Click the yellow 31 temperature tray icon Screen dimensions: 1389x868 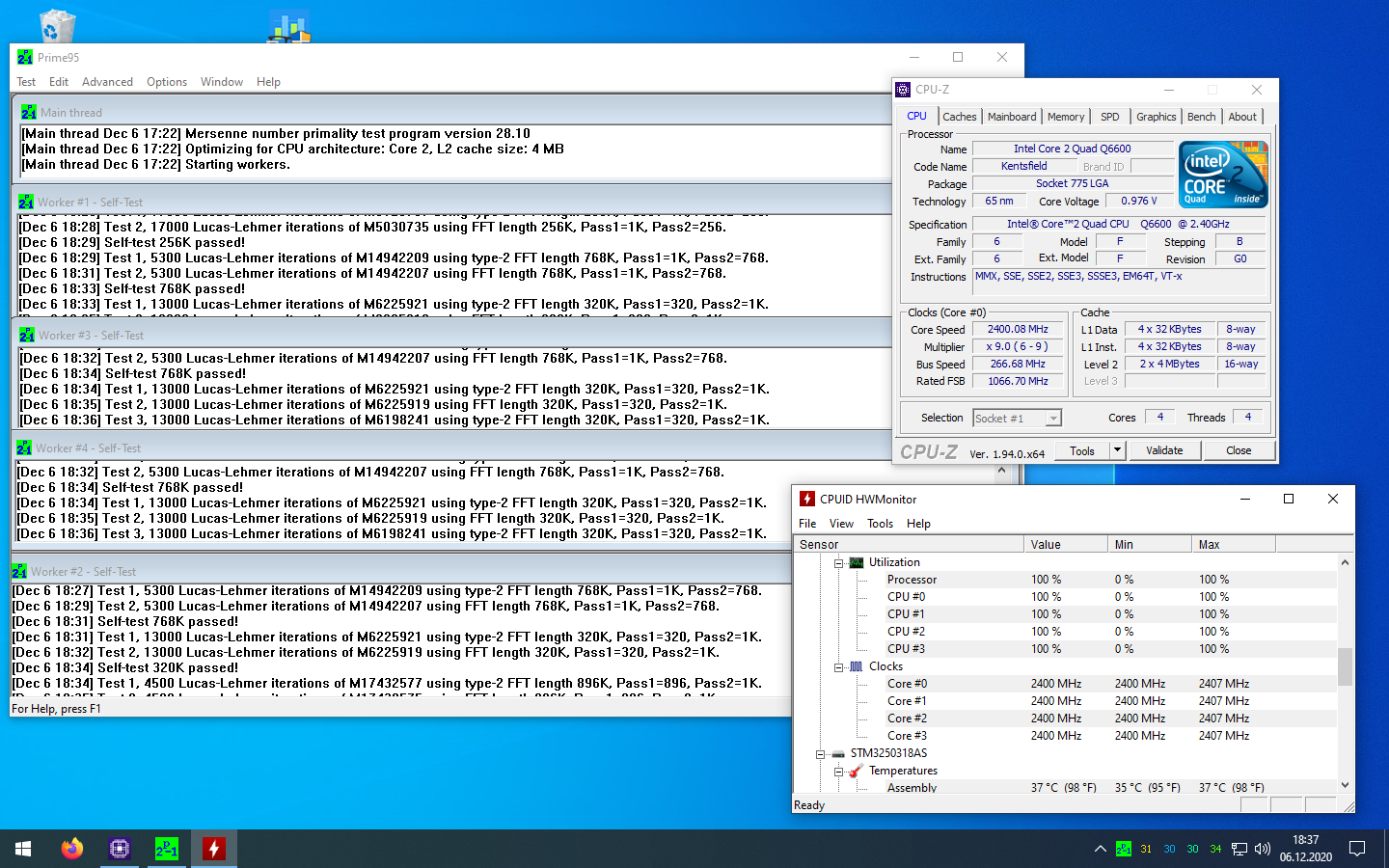tap(1146, 849)
